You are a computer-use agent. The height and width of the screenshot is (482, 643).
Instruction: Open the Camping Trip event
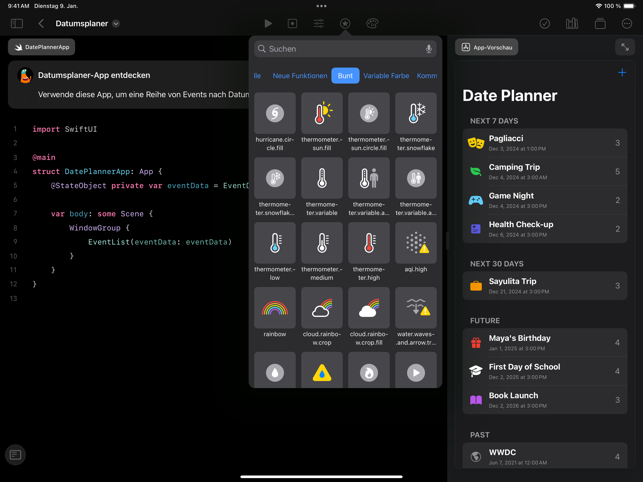[x=545, y=171]
